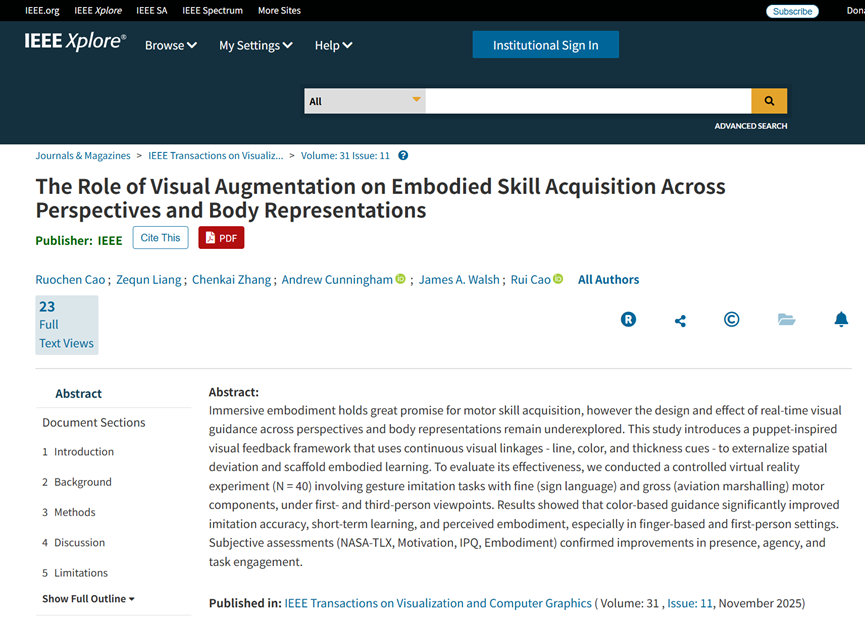The image size is (865, 621).
Task: Open the save to folder icon
Action: coord(786,320)
